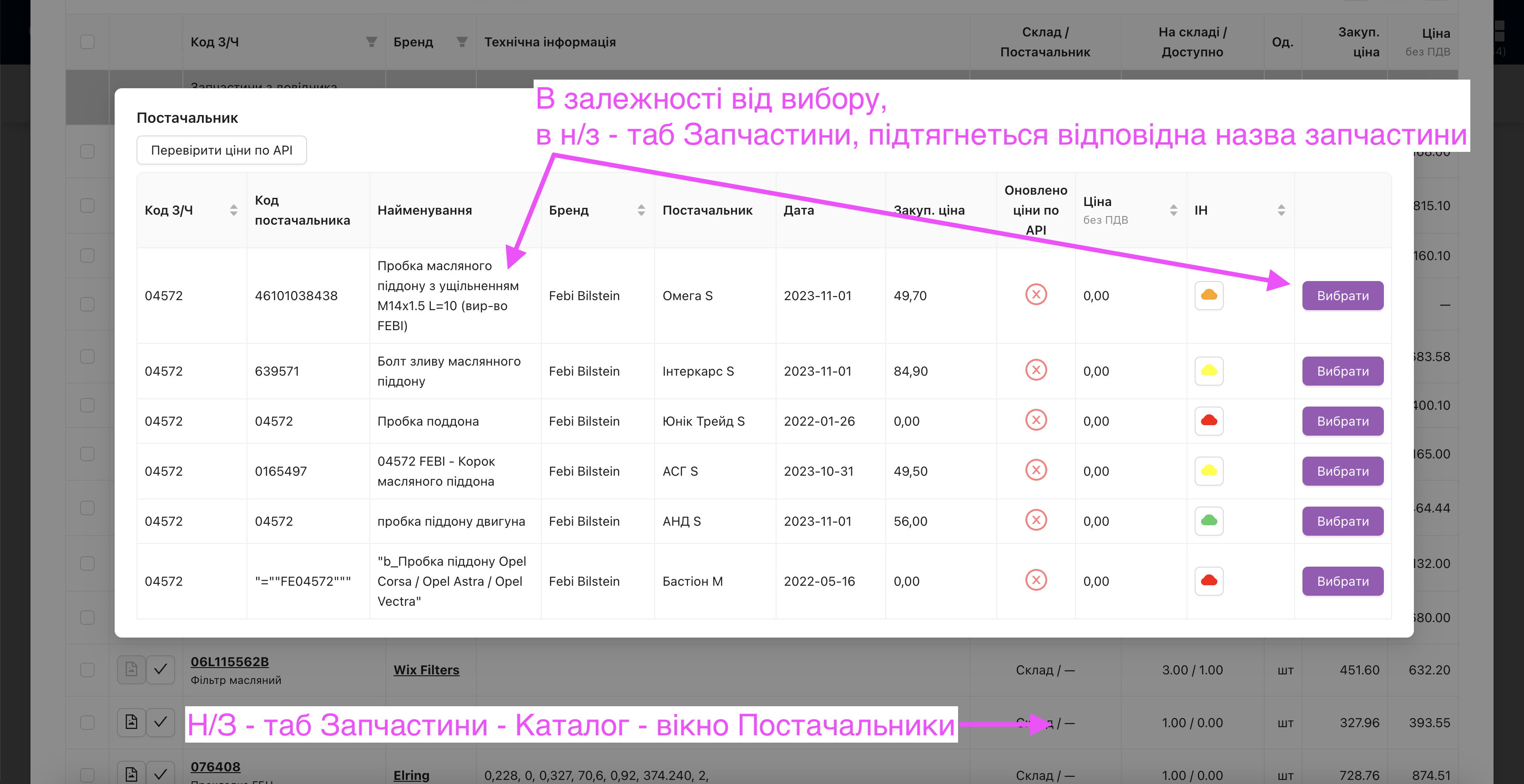Sort supplier table by Ціна без ПДВ
The height and width of the screenshot is (784, 1524).
pos(1173,210)
